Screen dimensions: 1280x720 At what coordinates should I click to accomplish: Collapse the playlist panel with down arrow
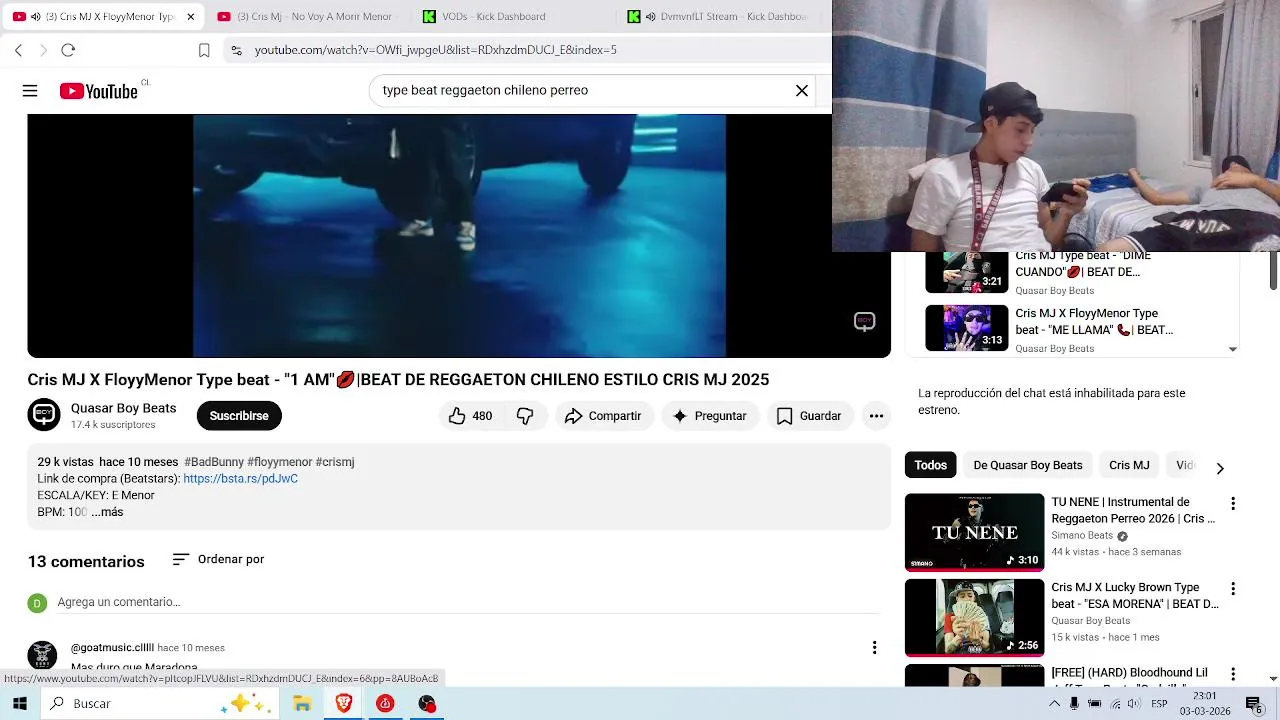tap(1232, 349)
